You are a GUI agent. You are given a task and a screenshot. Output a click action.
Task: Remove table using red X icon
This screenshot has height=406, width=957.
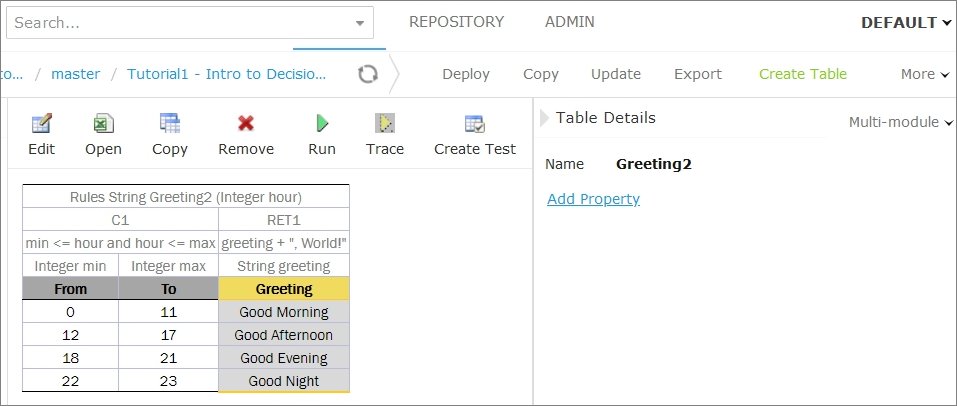[x=245, y=124]
